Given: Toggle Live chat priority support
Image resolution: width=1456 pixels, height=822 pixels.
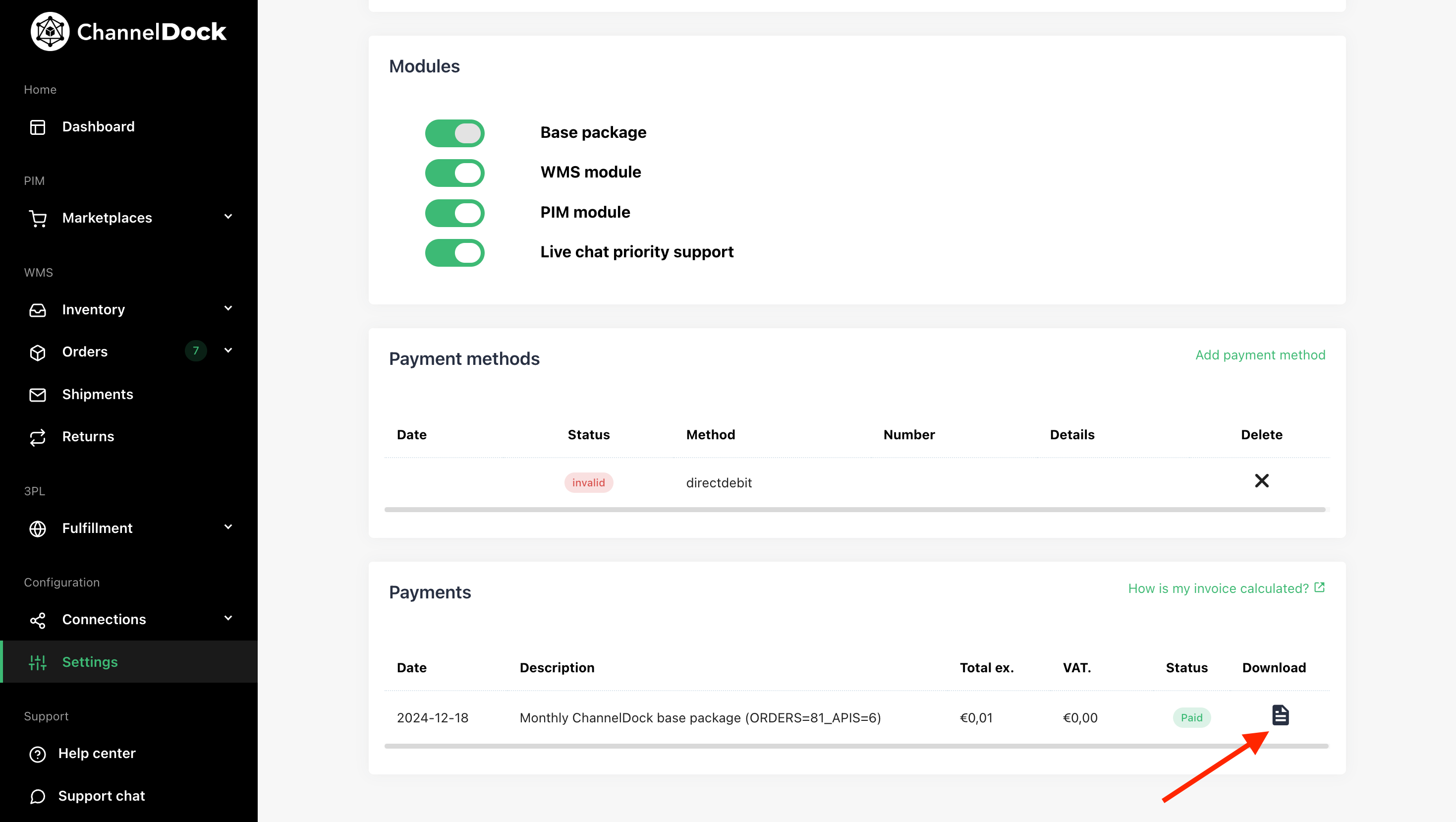Looking at the screenshot, I should (454, 253).
